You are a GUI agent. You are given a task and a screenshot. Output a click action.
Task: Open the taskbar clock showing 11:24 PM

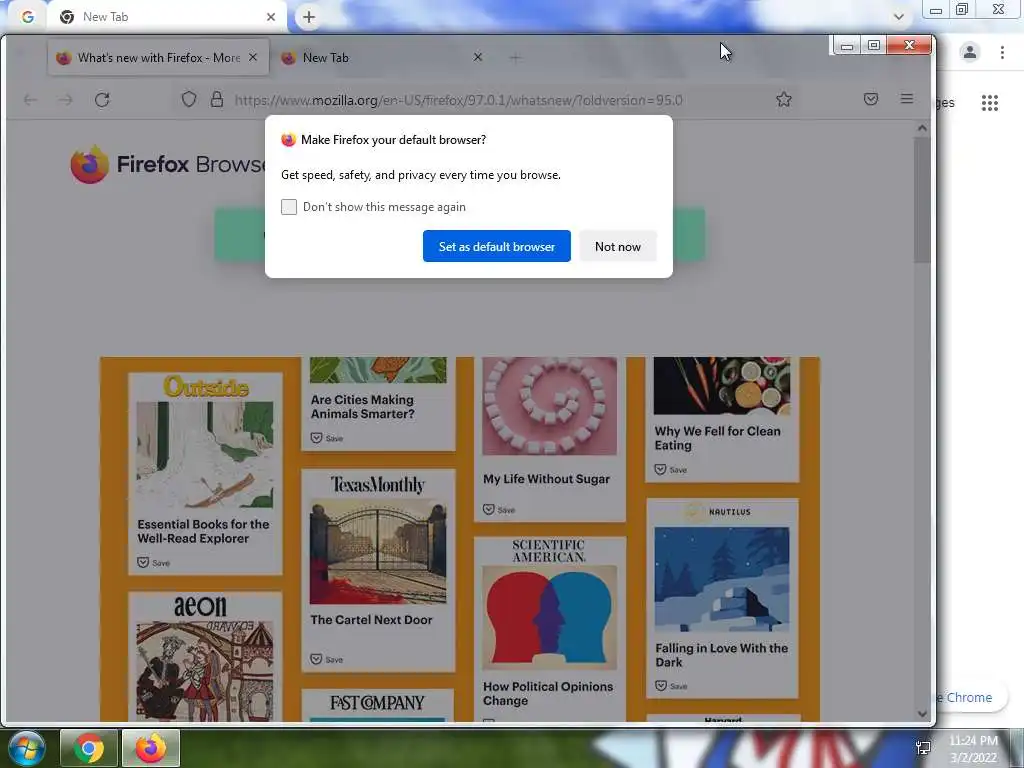tap(973, 748)
